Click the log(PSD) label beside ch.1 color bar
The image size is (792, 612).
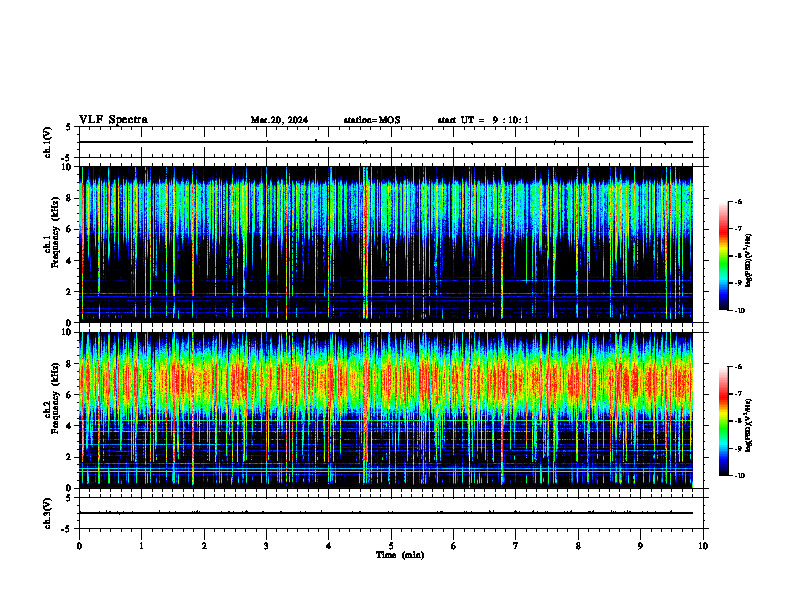tap(748, 260)
